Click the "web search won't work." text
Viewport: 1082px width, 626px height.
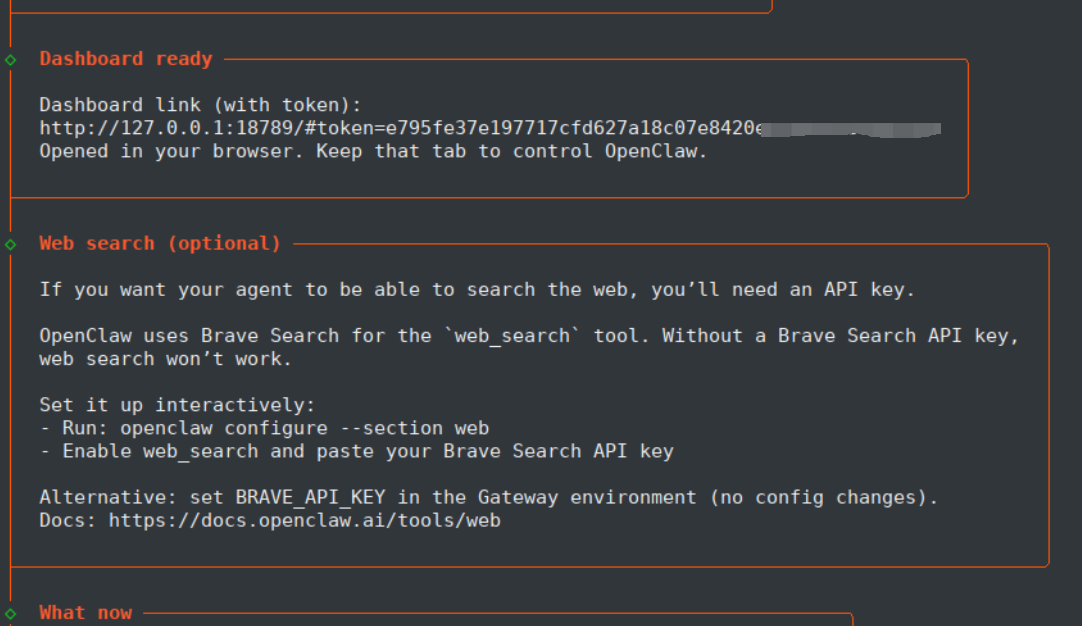coord(165,358)
